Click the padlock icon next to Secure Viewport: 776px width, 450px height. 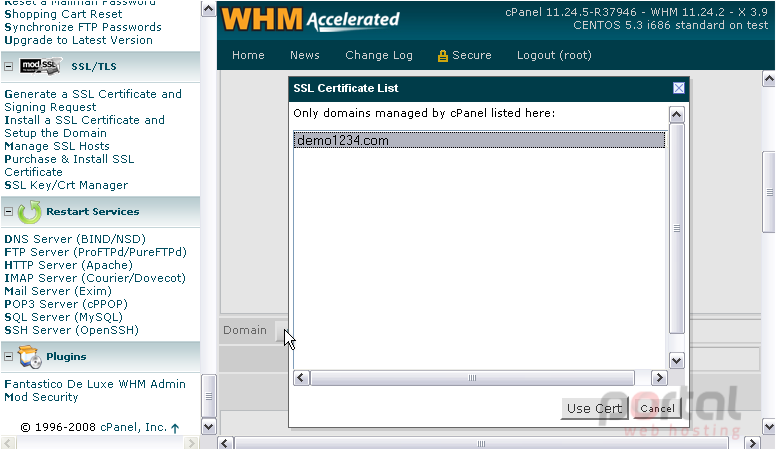pos(442,55)
